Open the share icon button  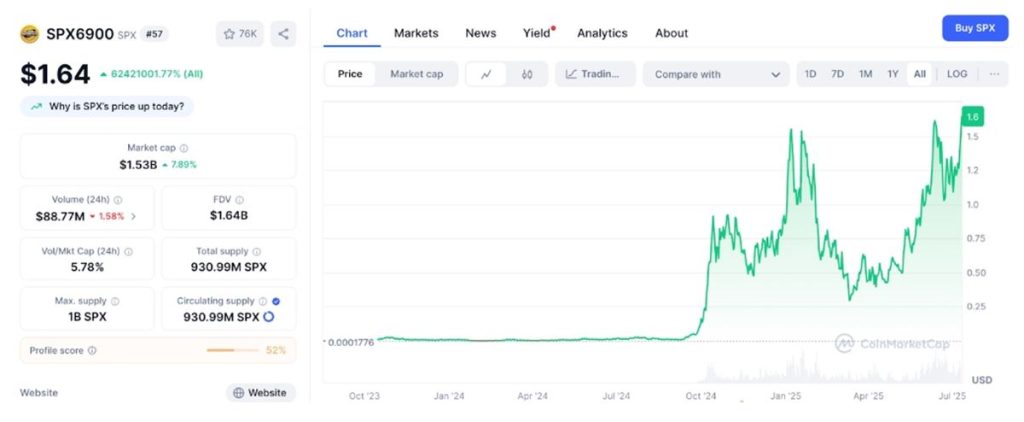(x=283, y=34)
